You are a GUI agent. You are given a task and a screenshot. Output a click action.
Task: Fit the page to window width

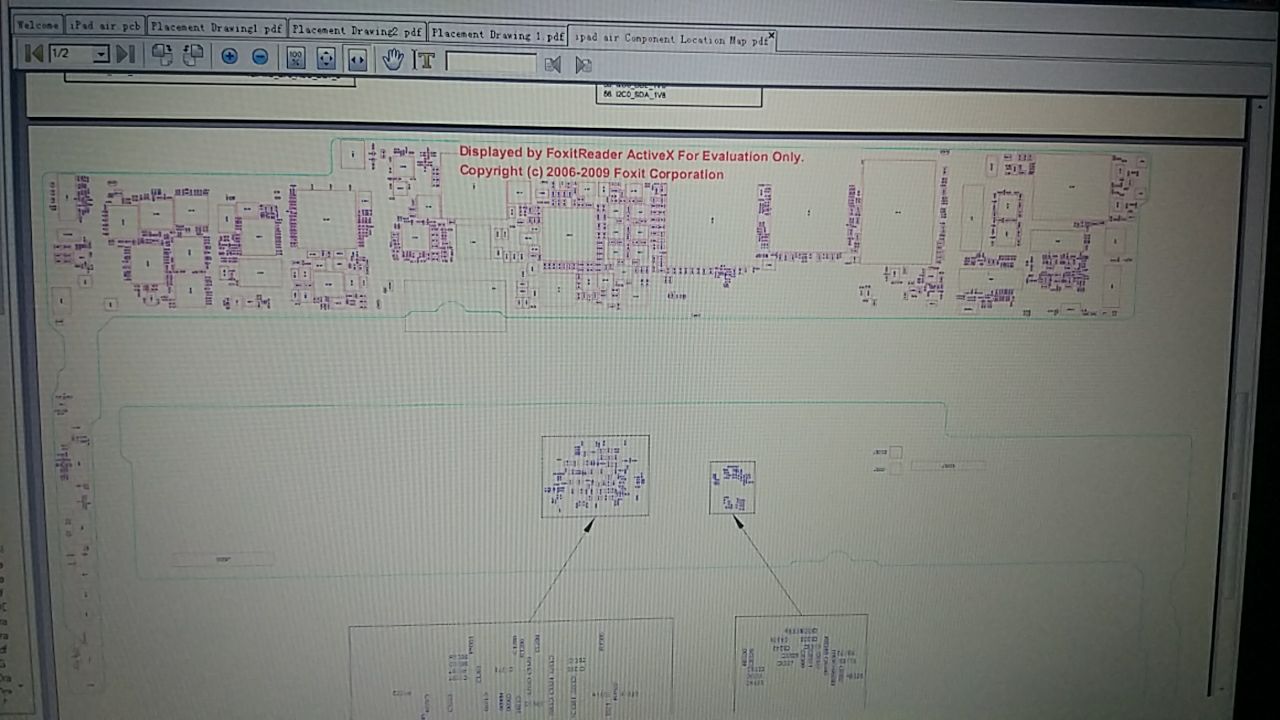pyautogui.click(x=357, y=60)
